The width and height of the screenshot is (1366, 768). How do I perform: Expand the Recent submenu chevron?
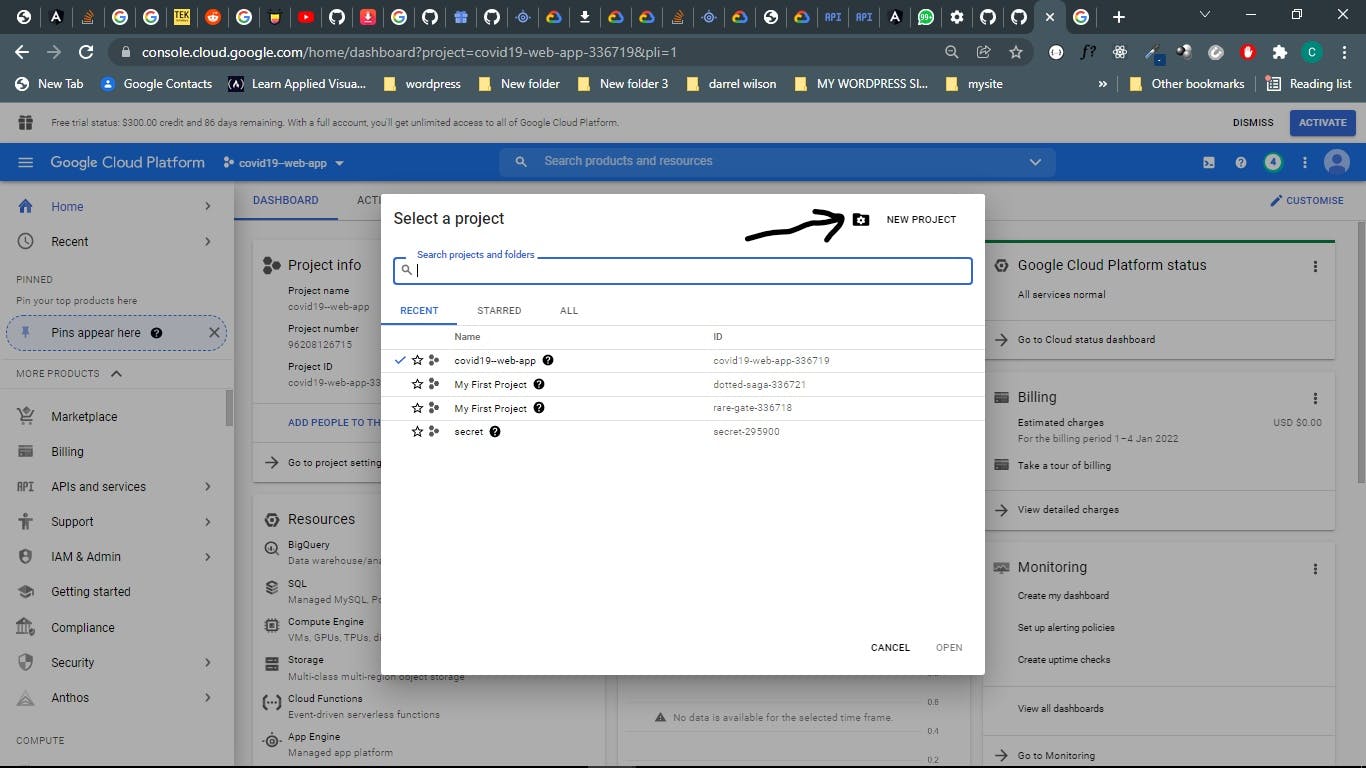point(208,241)
